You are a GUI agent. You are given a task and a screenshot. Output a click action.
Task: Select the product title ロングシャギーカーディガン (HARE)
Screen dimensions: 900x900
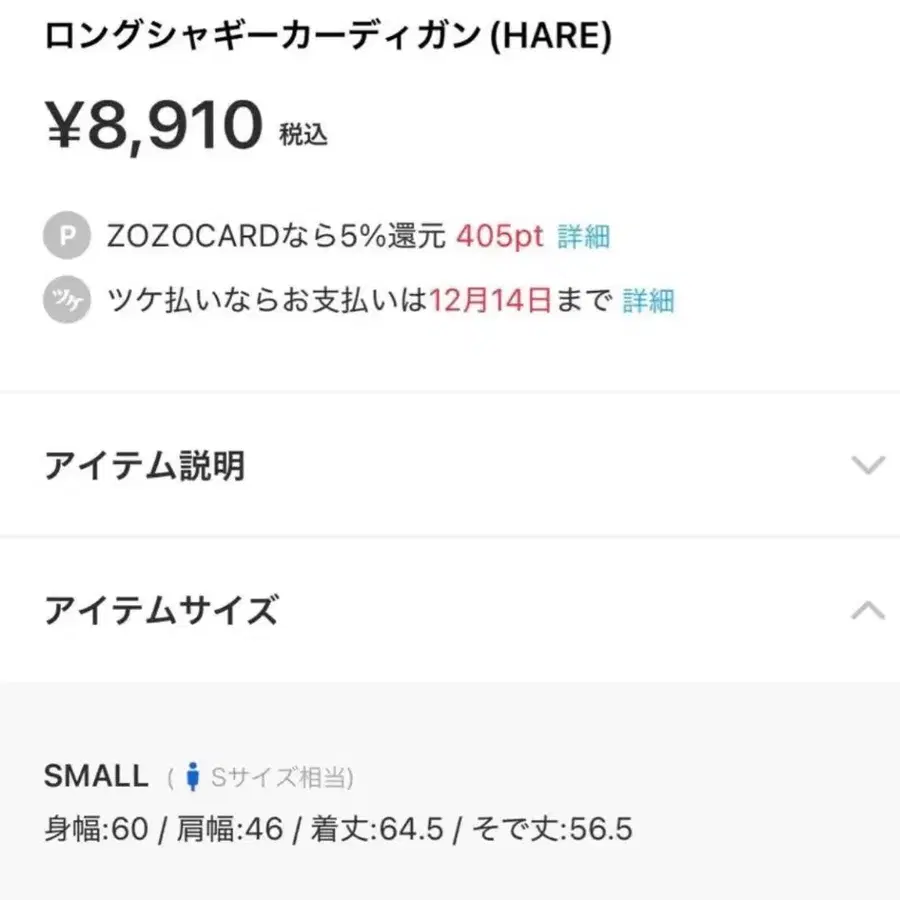[x=328, y=35]
